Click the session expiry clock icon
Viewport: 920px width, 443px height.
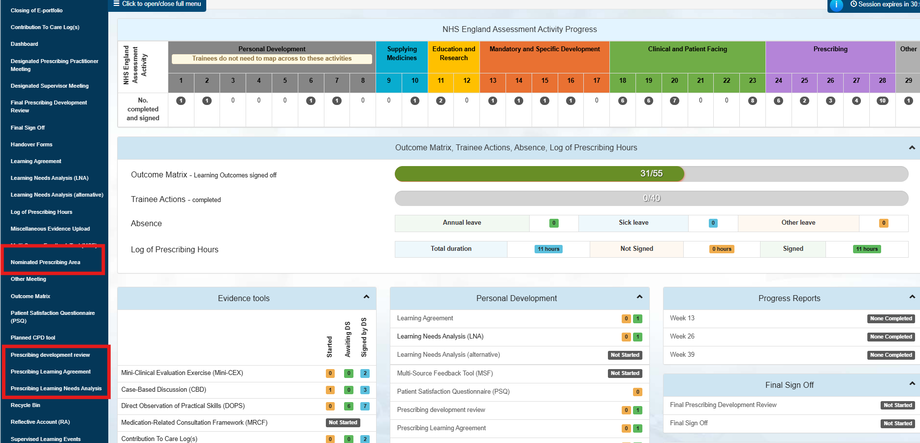854,4
